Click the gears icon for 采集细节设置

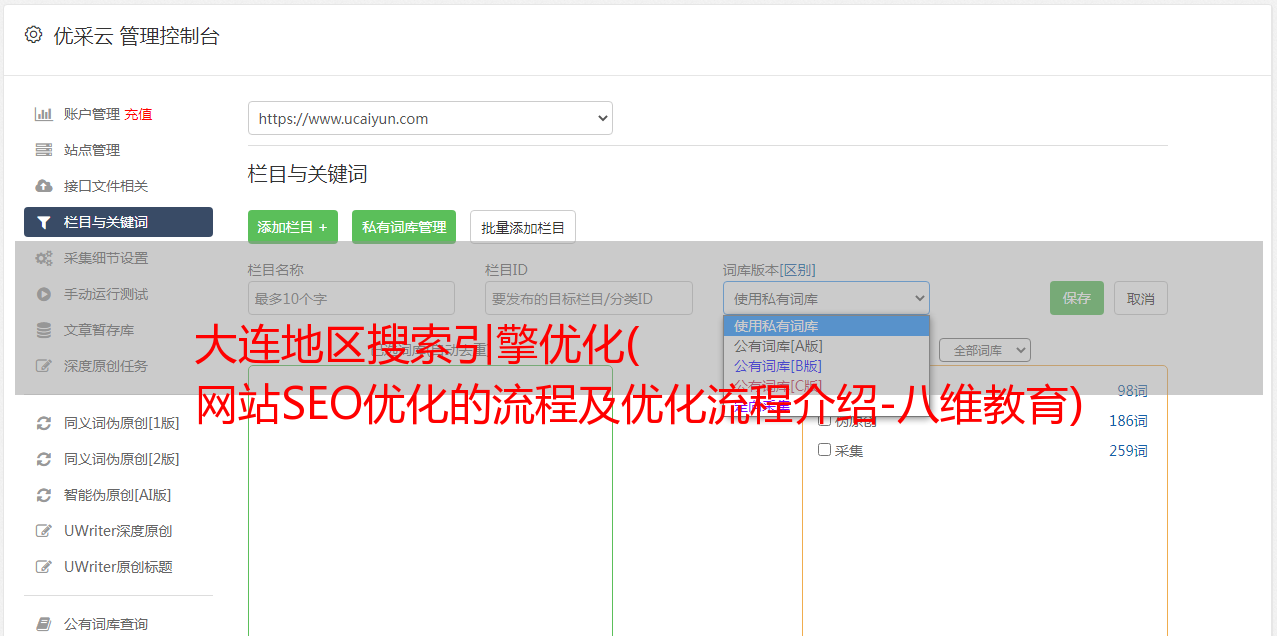click(44, 258)
